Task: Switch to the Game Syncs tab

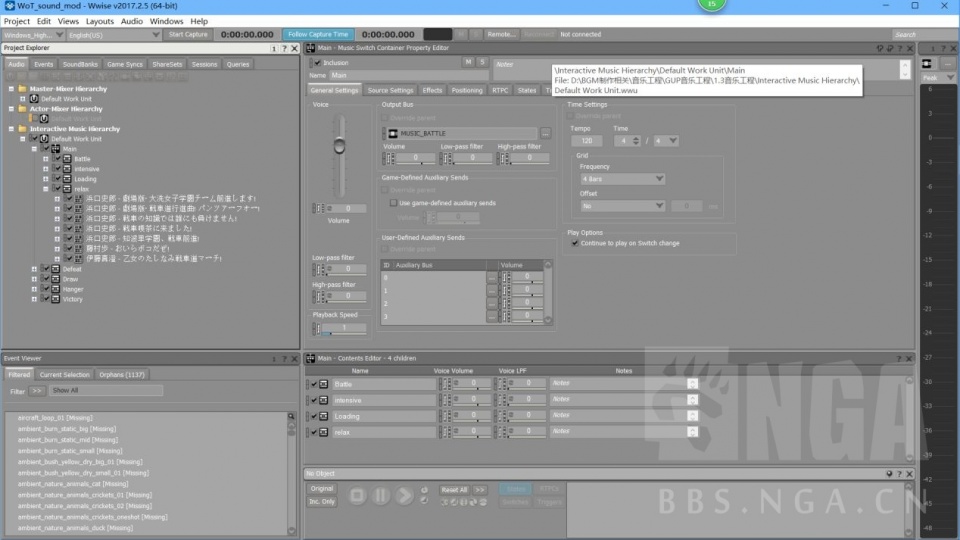Action: point(124,64)
